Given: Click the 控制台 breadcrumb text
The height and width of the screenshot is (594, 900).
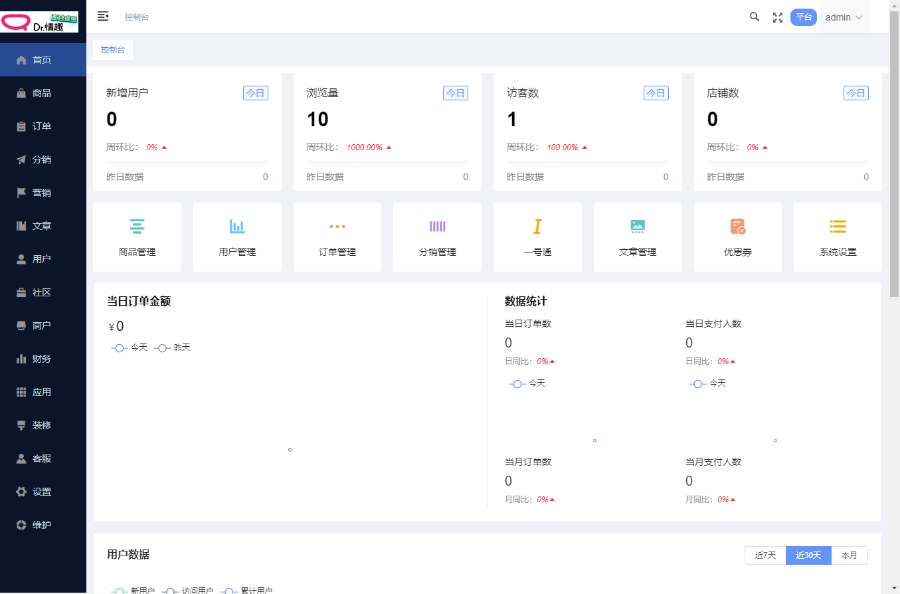Looking at the screenshot, I should tap(137, 17).
